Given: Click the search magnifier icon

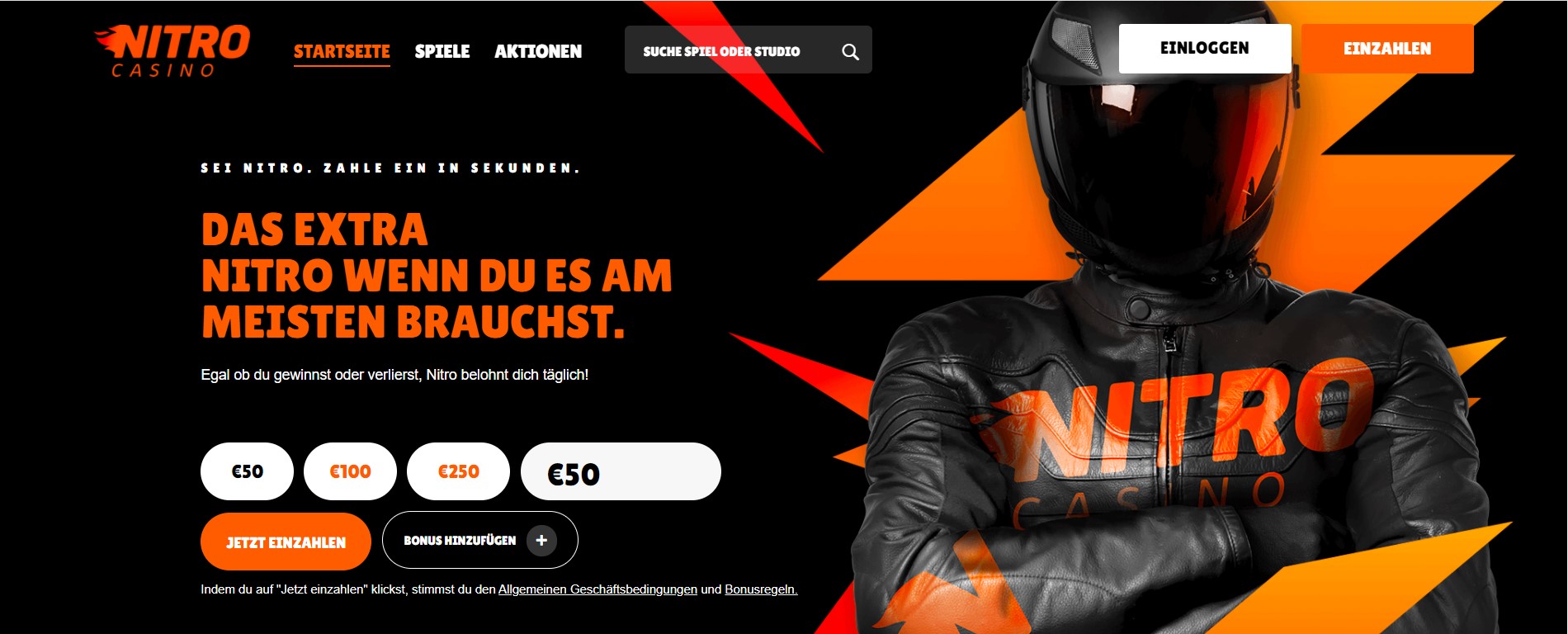Looking at the screenshot, I should click(850, 52).
